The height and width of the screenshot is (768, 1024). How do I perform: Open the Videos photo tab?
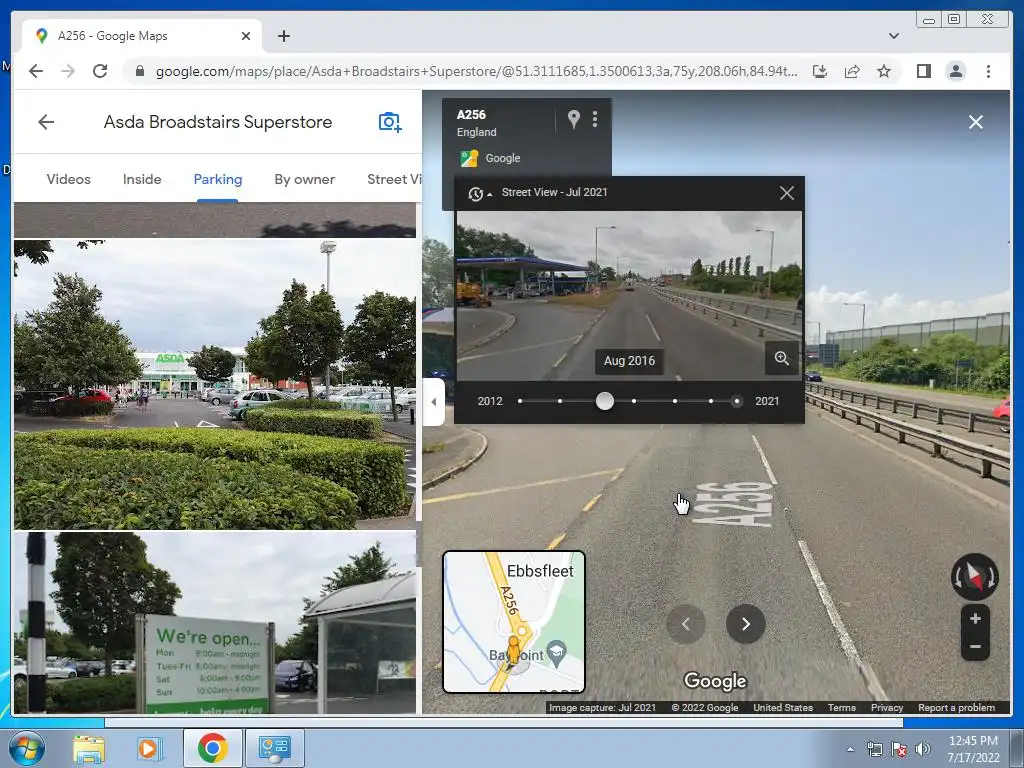69,179
